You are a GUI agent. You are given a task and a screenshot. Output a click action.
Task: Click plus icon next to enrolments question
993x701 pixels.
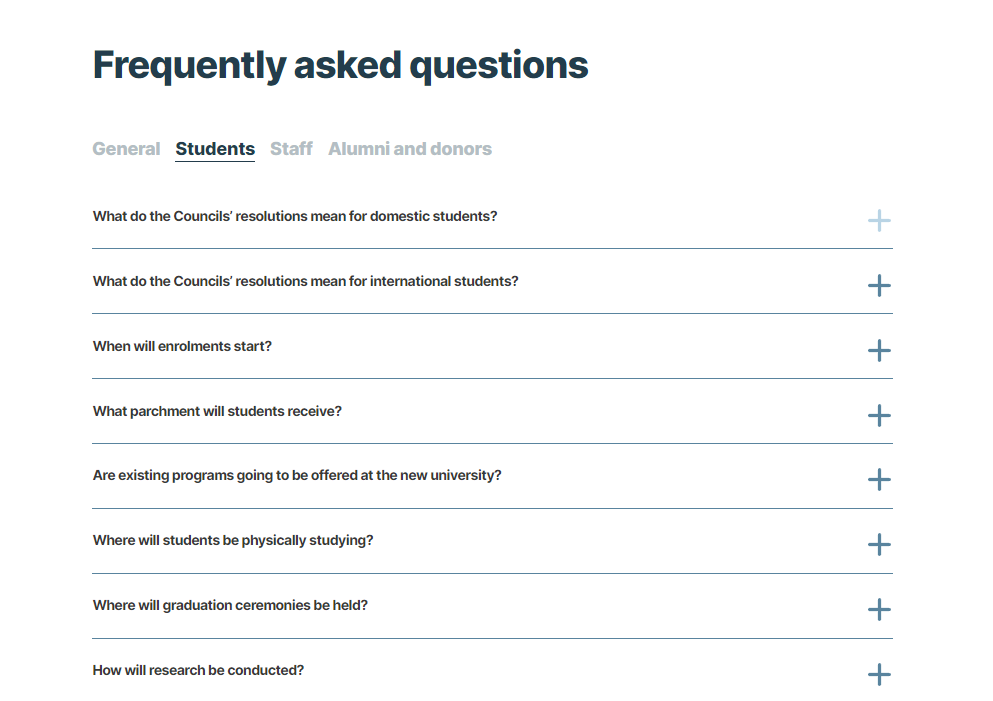click(878, 351)
